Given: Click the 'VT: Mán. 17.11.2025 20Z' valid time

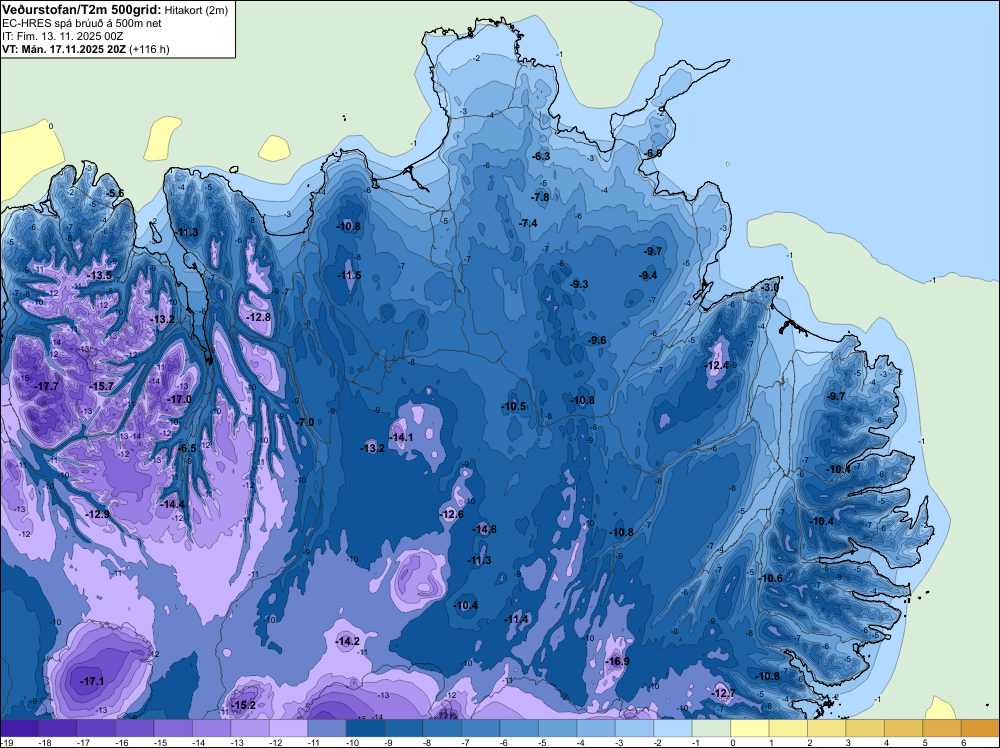Looking at the screenshot, I should tap(64, 48).
